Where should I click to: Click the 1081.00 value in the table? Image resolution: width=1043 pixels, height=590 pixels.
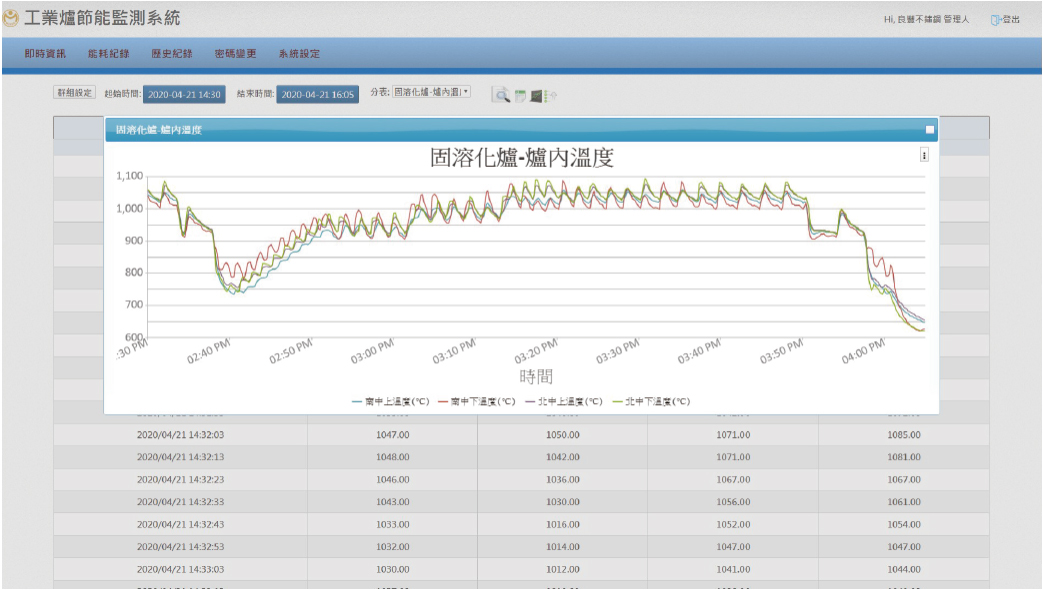pyautogui.click(x=904, y=458)
